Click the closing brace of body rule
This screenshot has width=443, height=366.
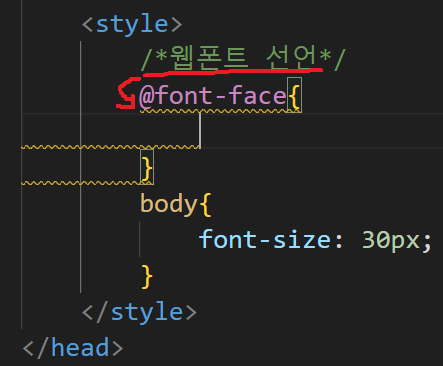147,276
